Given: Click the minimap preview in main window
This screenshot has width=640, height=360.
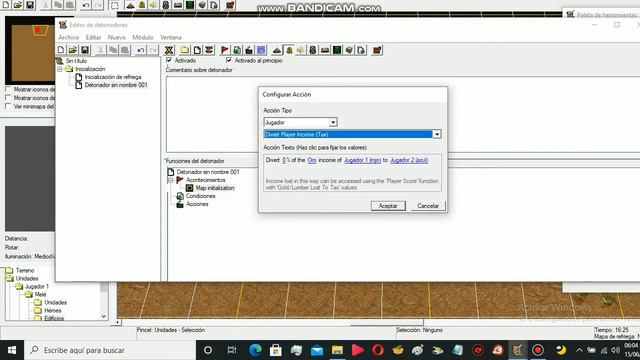Looking at the screenshot, I should pos(30,50).
